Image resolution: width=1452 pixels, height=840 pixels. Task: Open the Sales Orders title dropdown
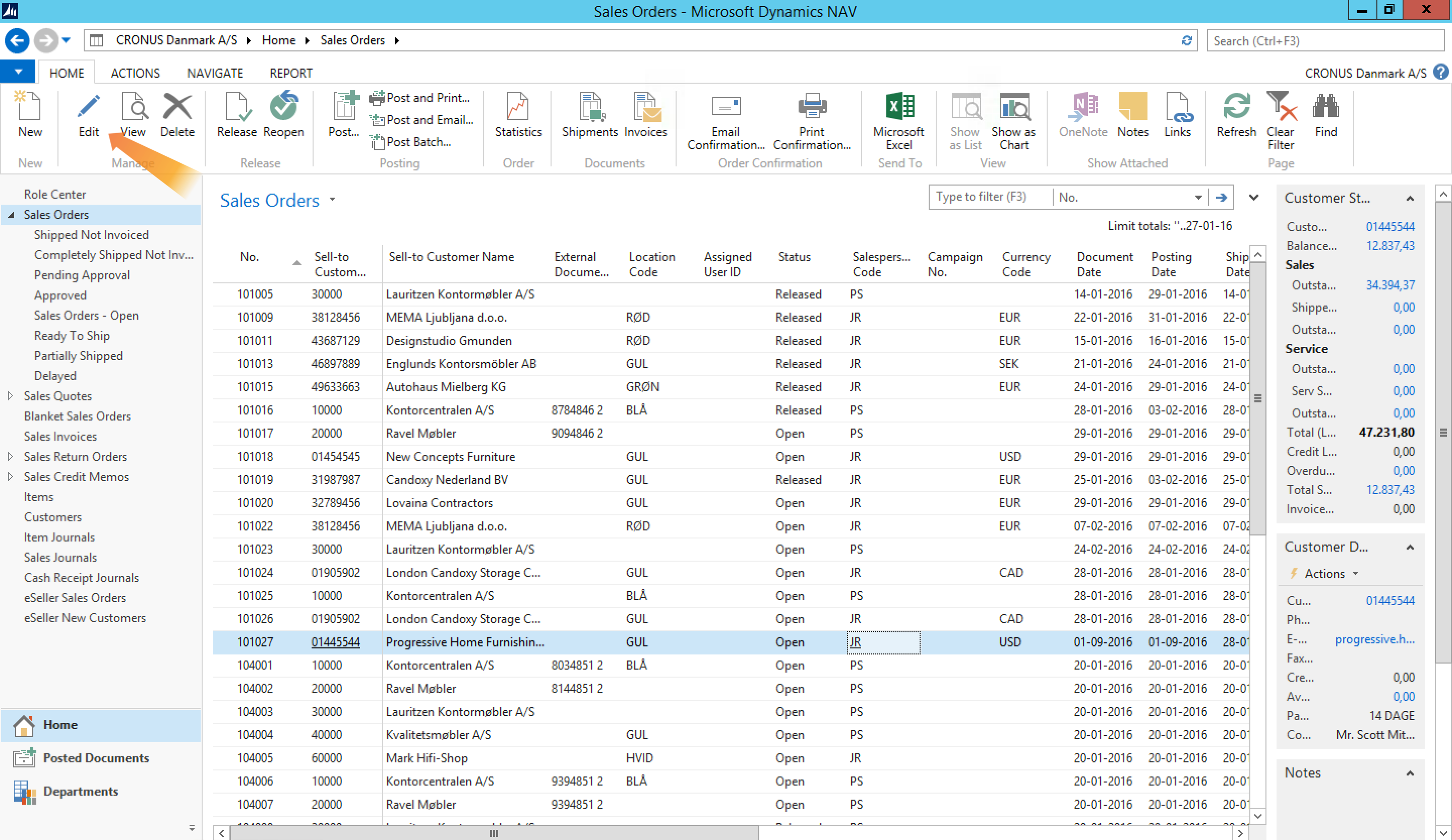(x=332, y=200)
